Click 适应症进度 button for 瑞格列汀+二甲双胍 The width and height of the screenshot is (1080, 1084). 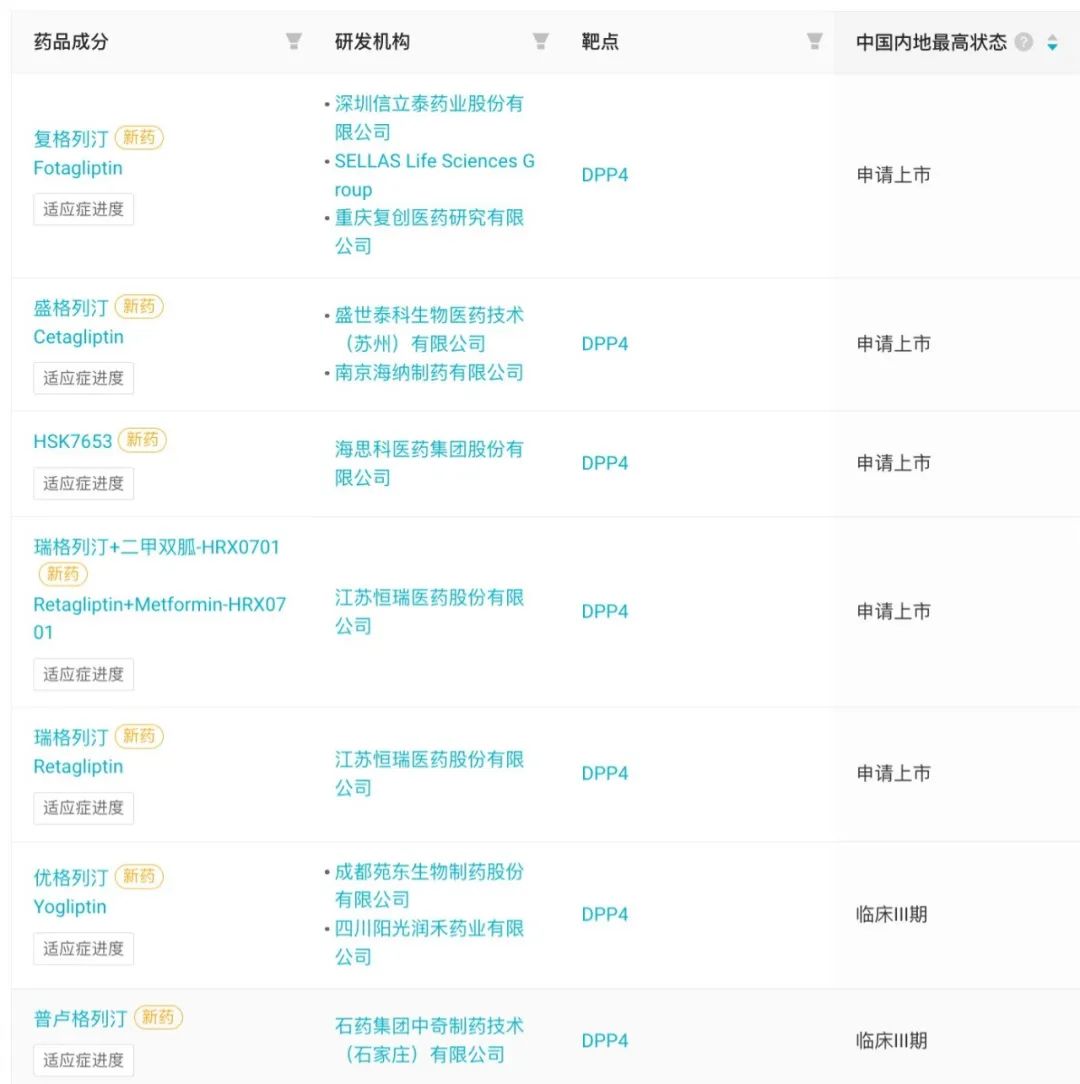point(83,674)
